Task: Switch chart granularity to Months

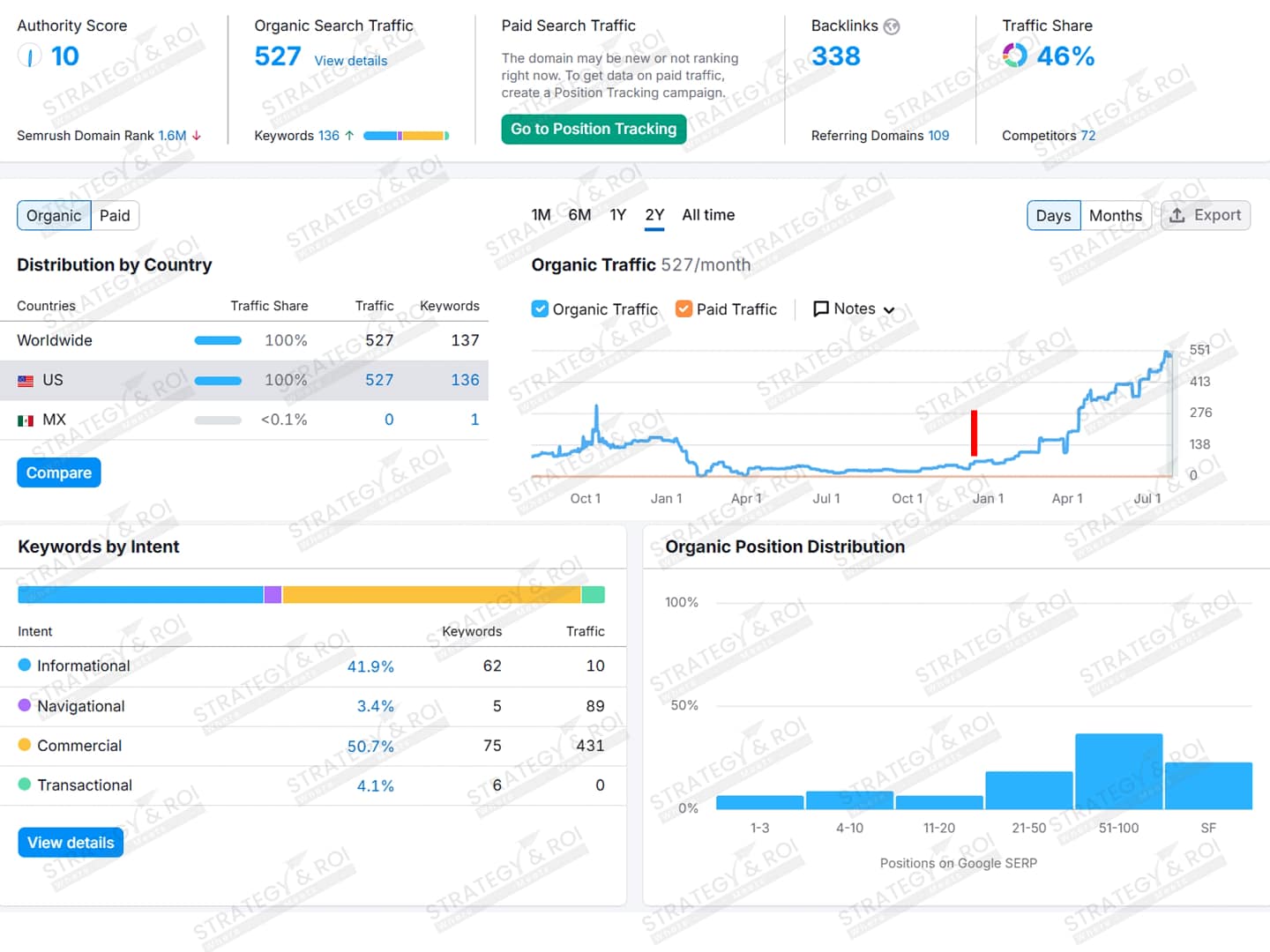Action: point(1115,215)
